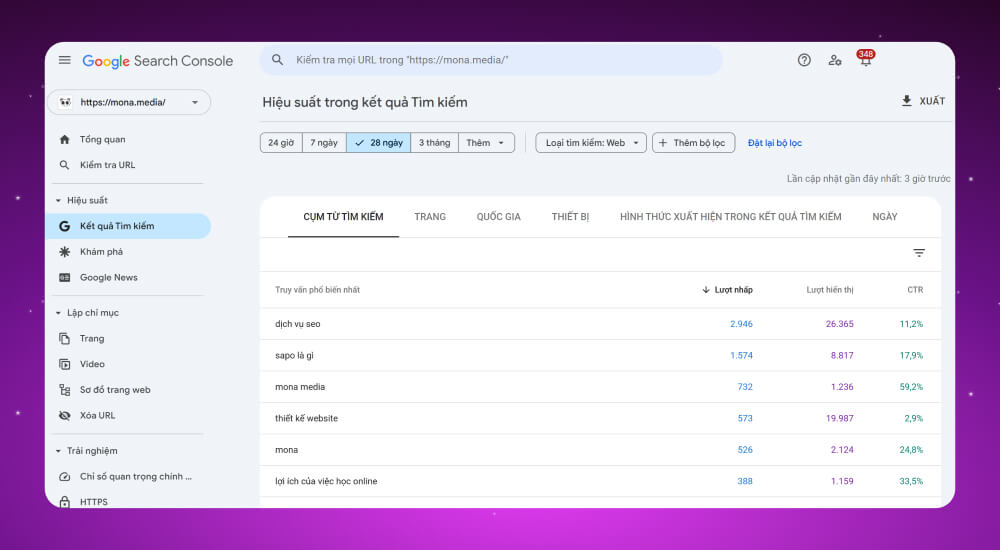The height and width of the screenshot is (550, 1000).
Task: Collapse the Lập chỉ mục section
Action: tap(58, 313)
